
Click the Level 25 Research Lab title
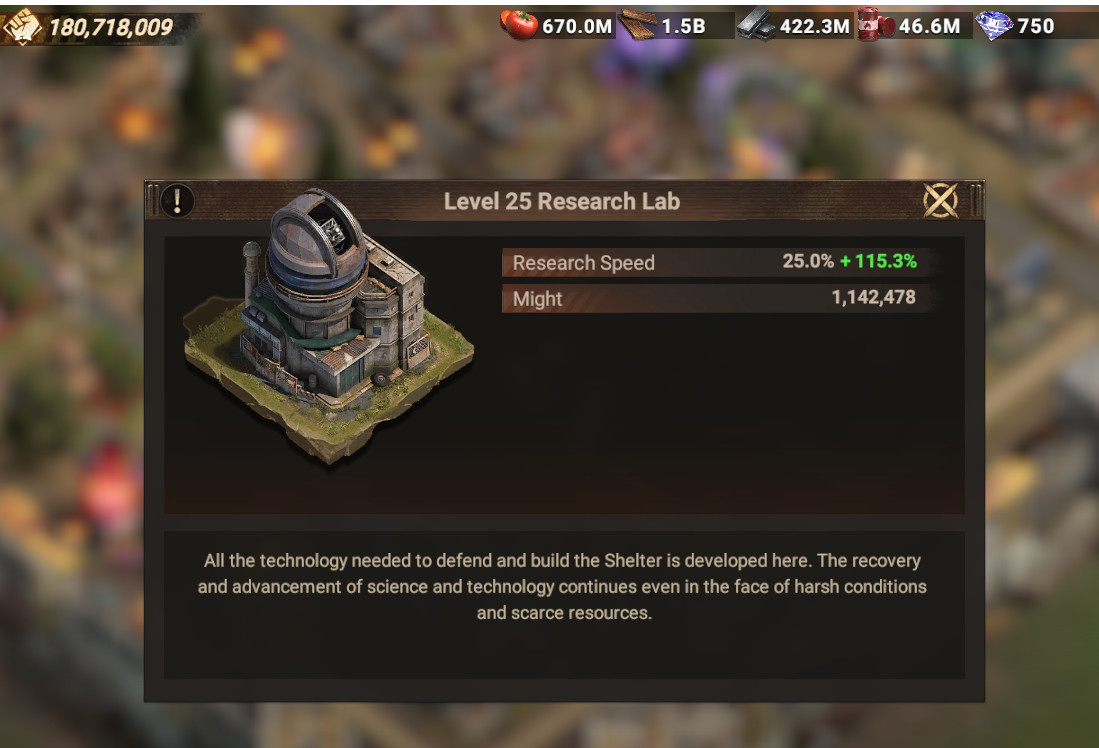coord(562,201)
